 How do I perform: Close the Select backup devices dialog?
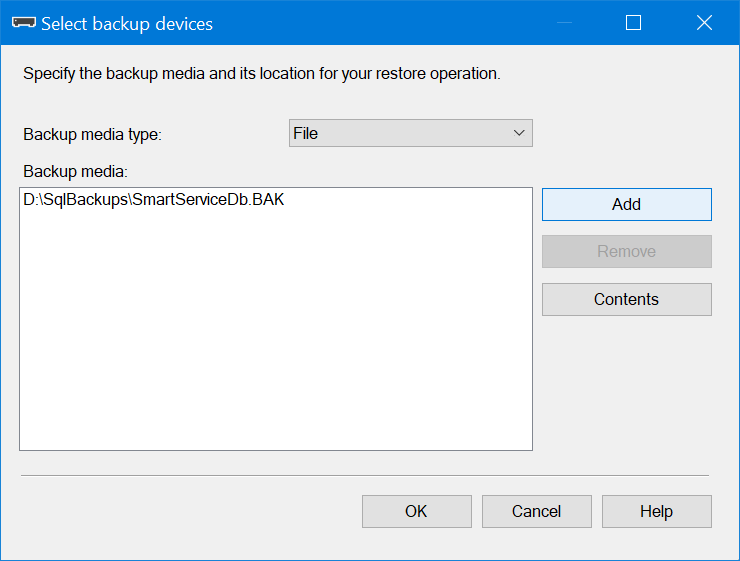704,23
